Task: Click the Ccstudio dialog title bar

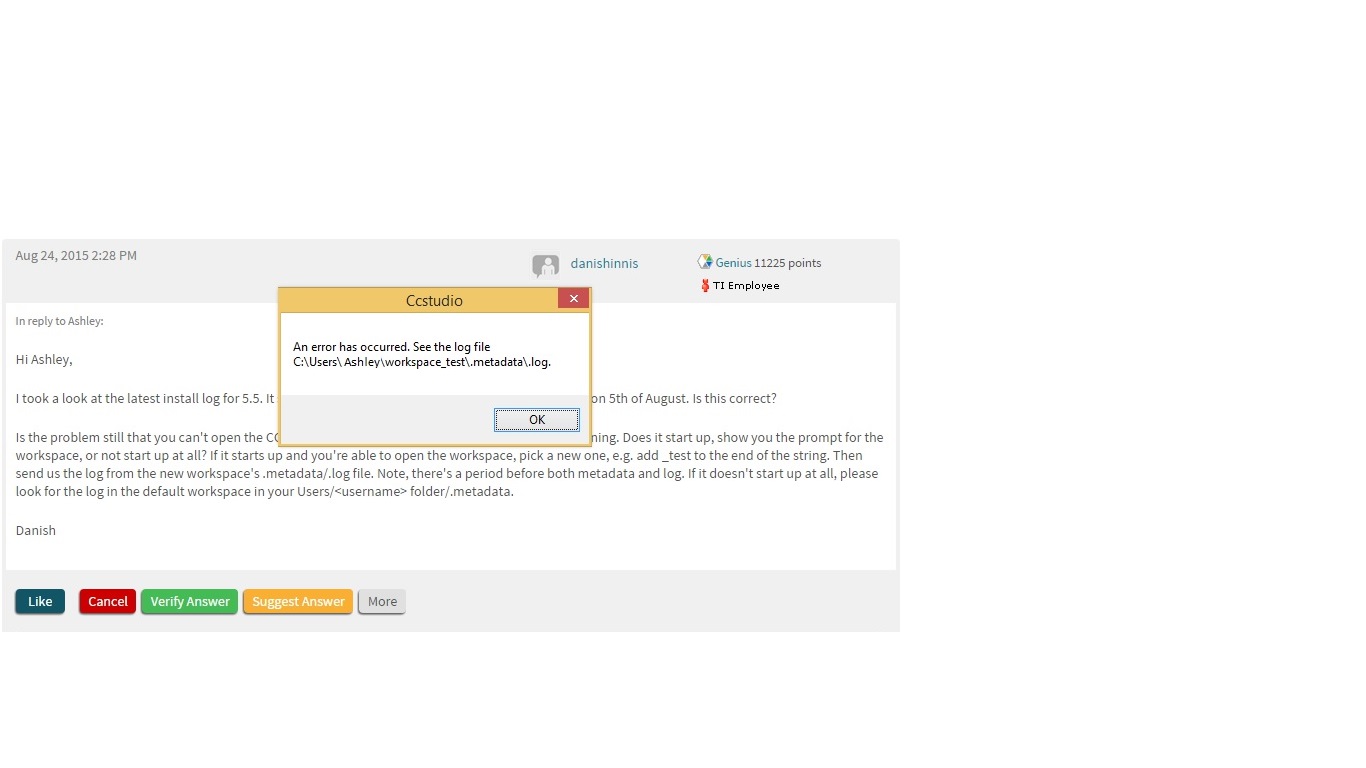Action: [434, 300]
